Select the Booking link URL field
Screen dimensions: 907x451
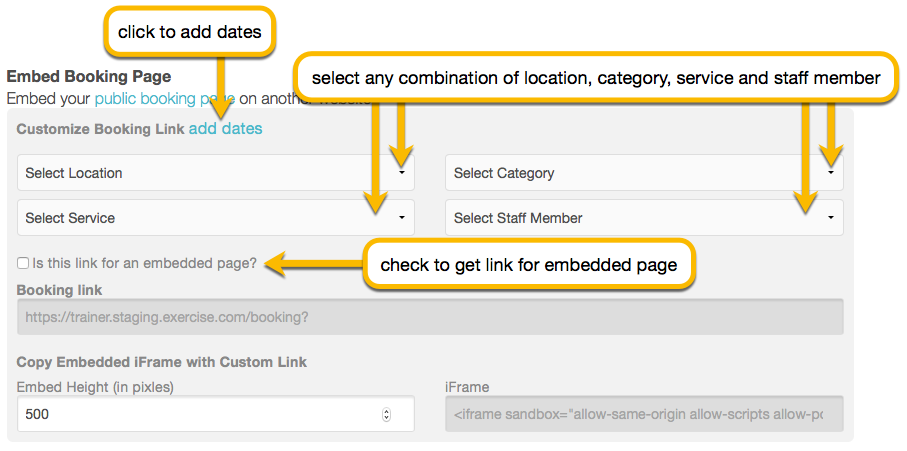[x=430, y=317]
